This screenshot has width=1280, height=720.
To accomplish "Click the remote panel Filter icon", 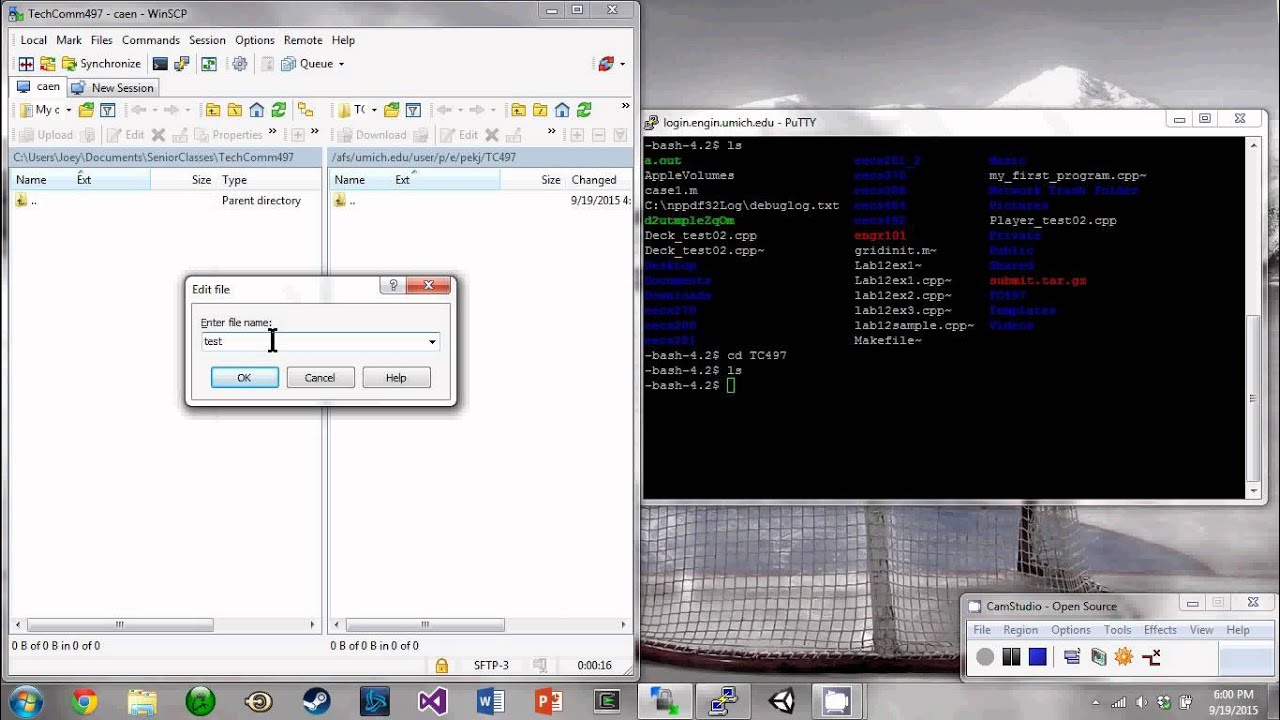I will 413,110.
